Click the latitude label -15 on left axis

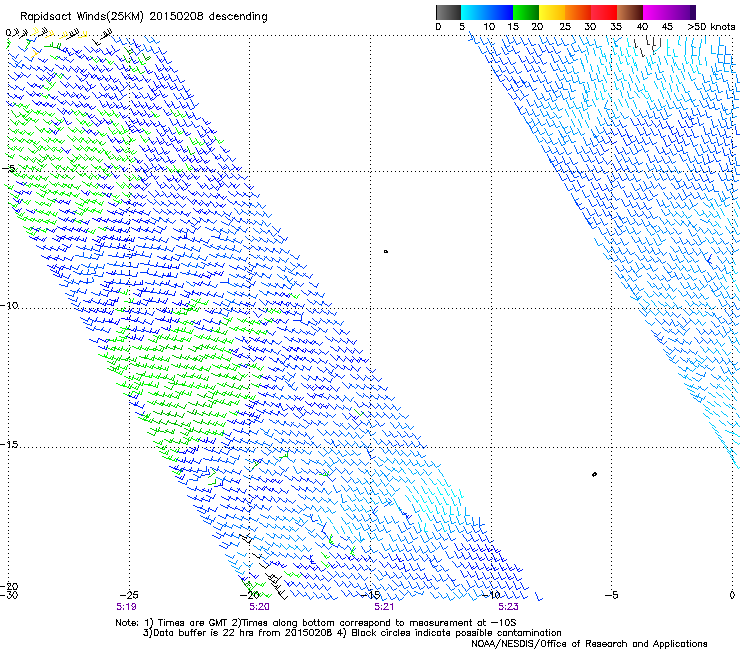pyautogui.click(x=9, y=444)
